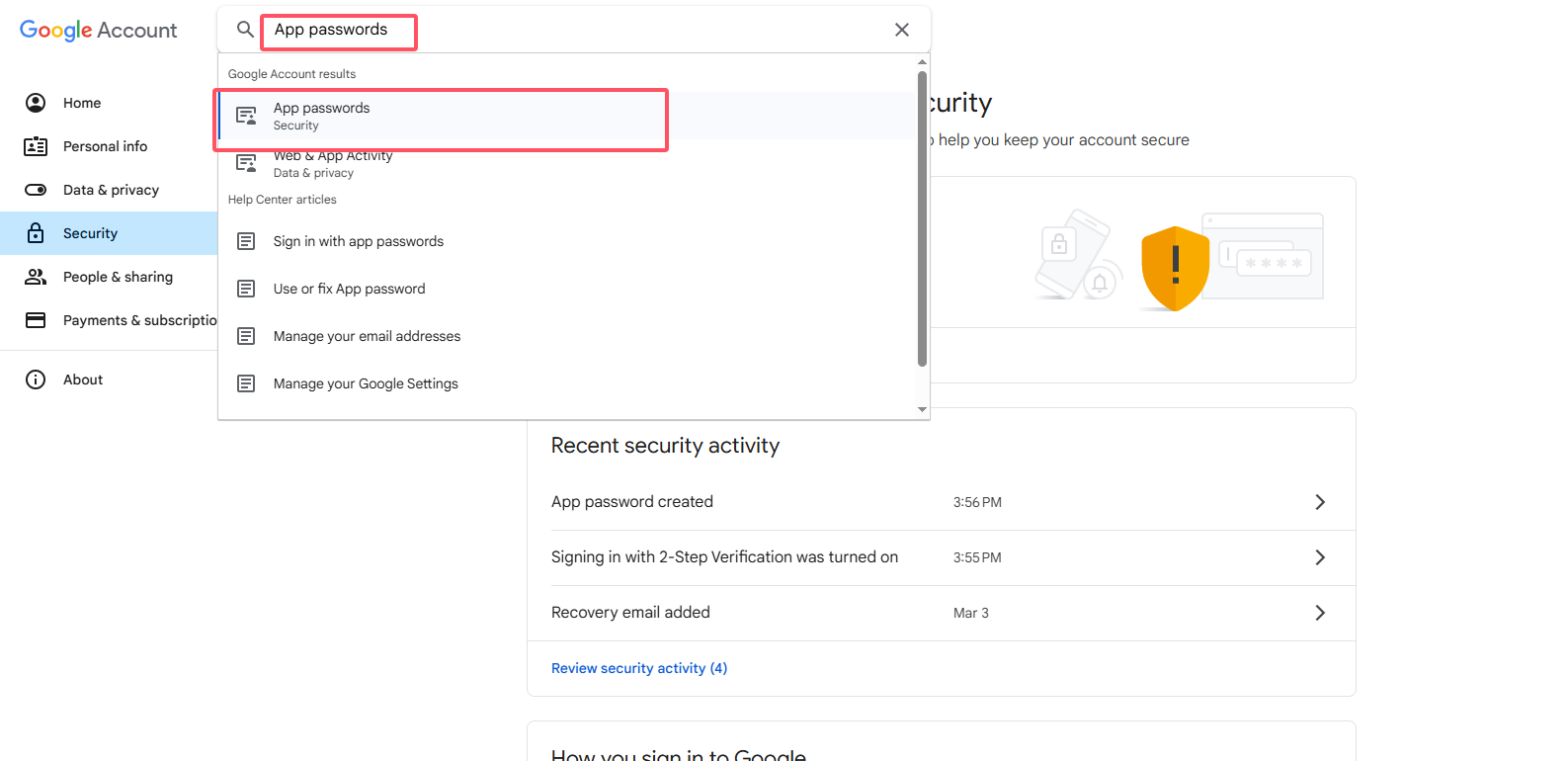Click the orange warning shield illustration
Screen dimensions: 1568x761
pos(1175,268)
